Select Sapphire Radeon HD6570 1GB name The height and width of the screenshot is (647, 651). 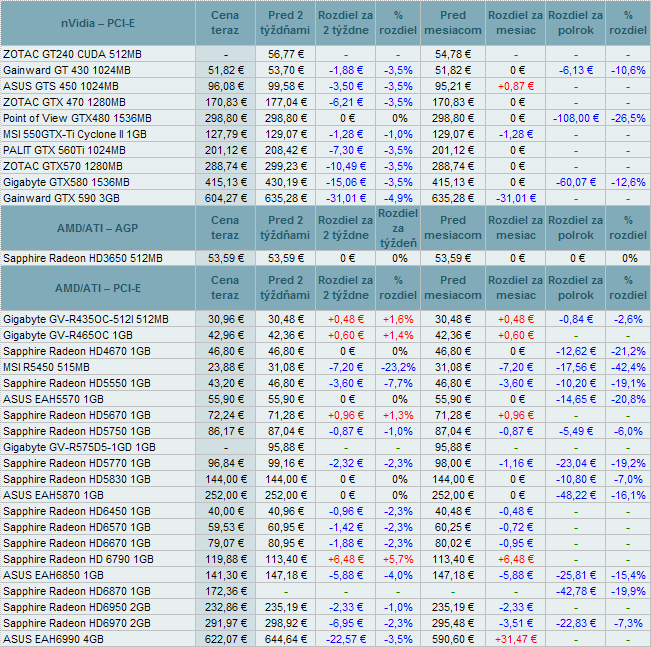coord(77,527)
